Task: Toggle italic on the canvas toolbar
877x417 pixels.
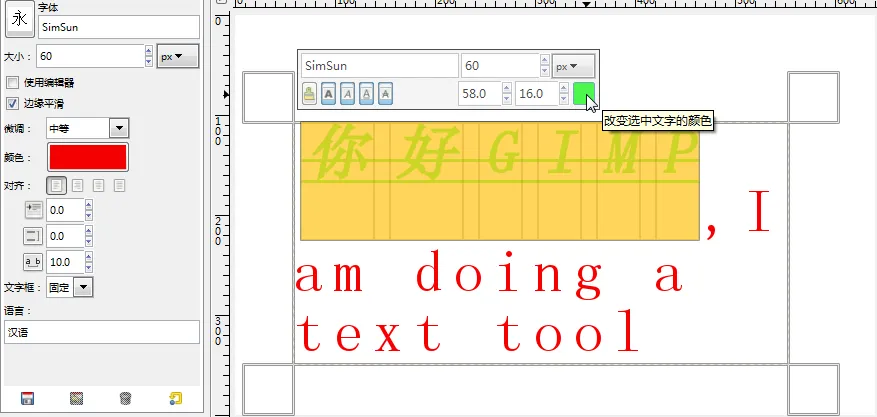Action: click(x=347, y=94)
